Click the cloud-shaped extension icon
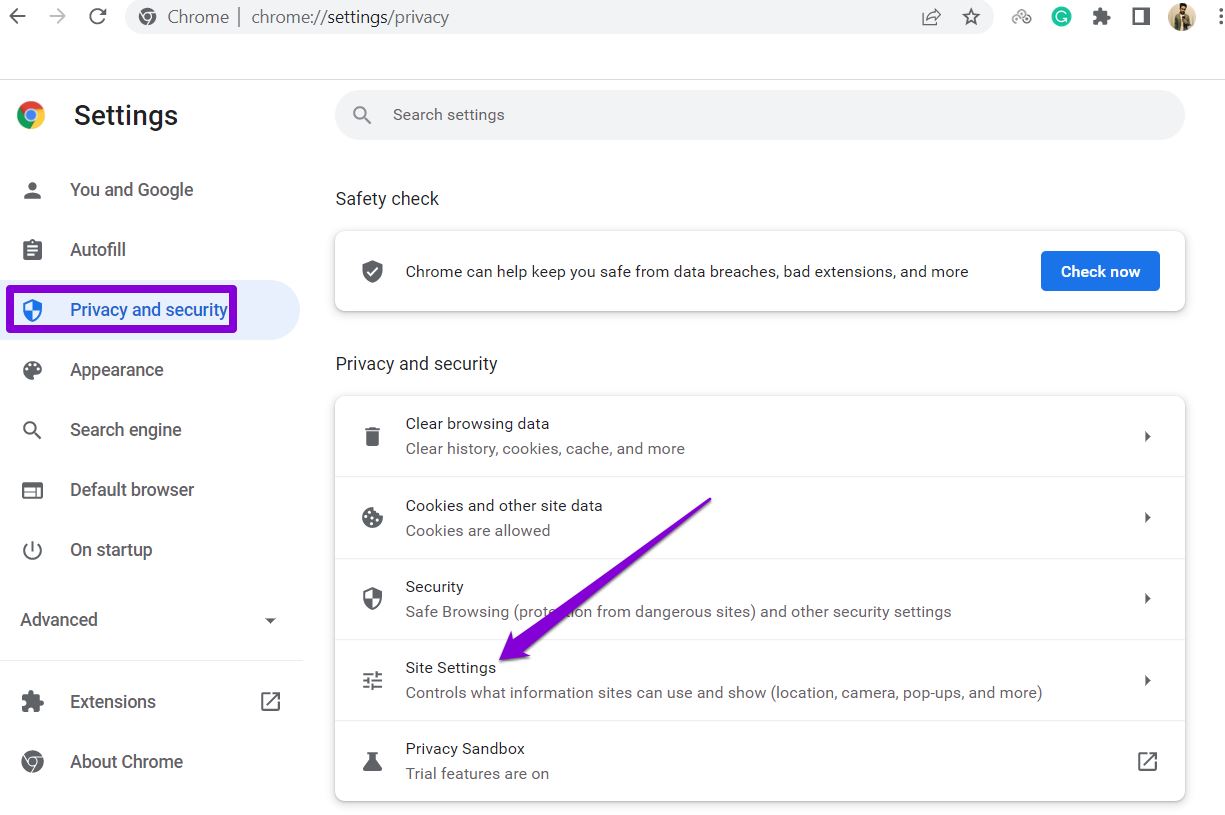 [x=1021, y=17]
